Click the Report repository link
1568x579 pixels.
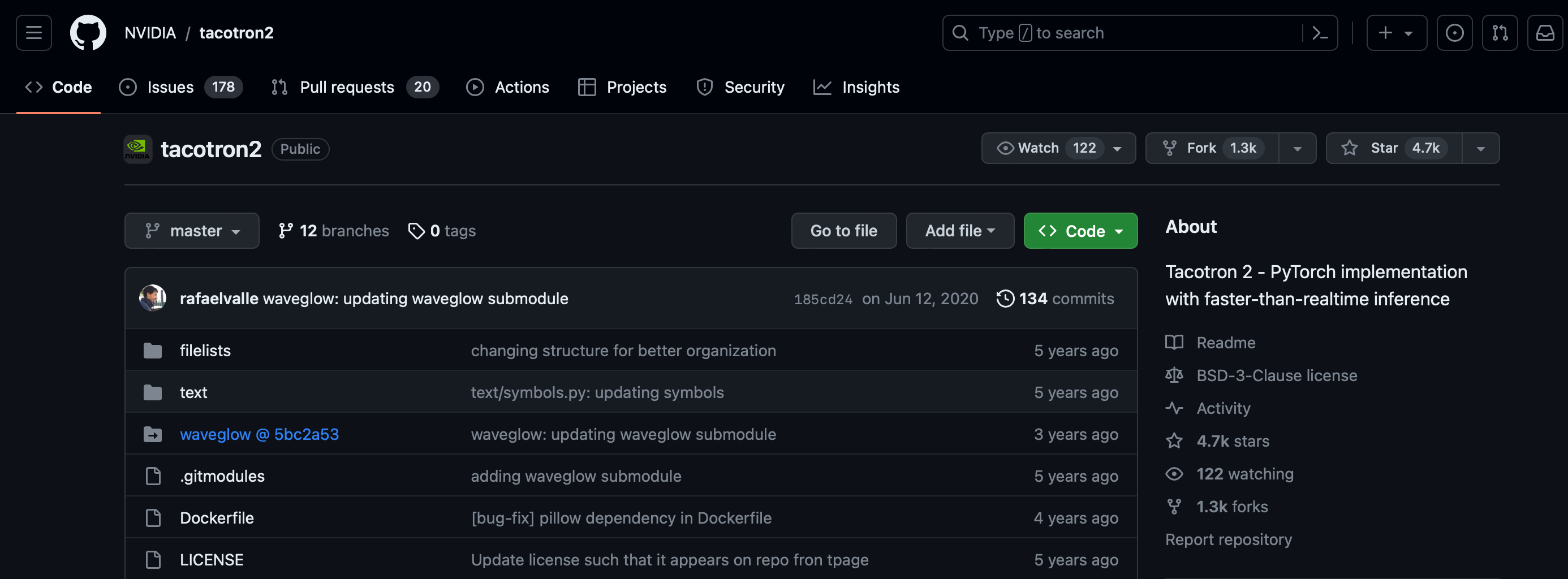[x=1229, y=539]
